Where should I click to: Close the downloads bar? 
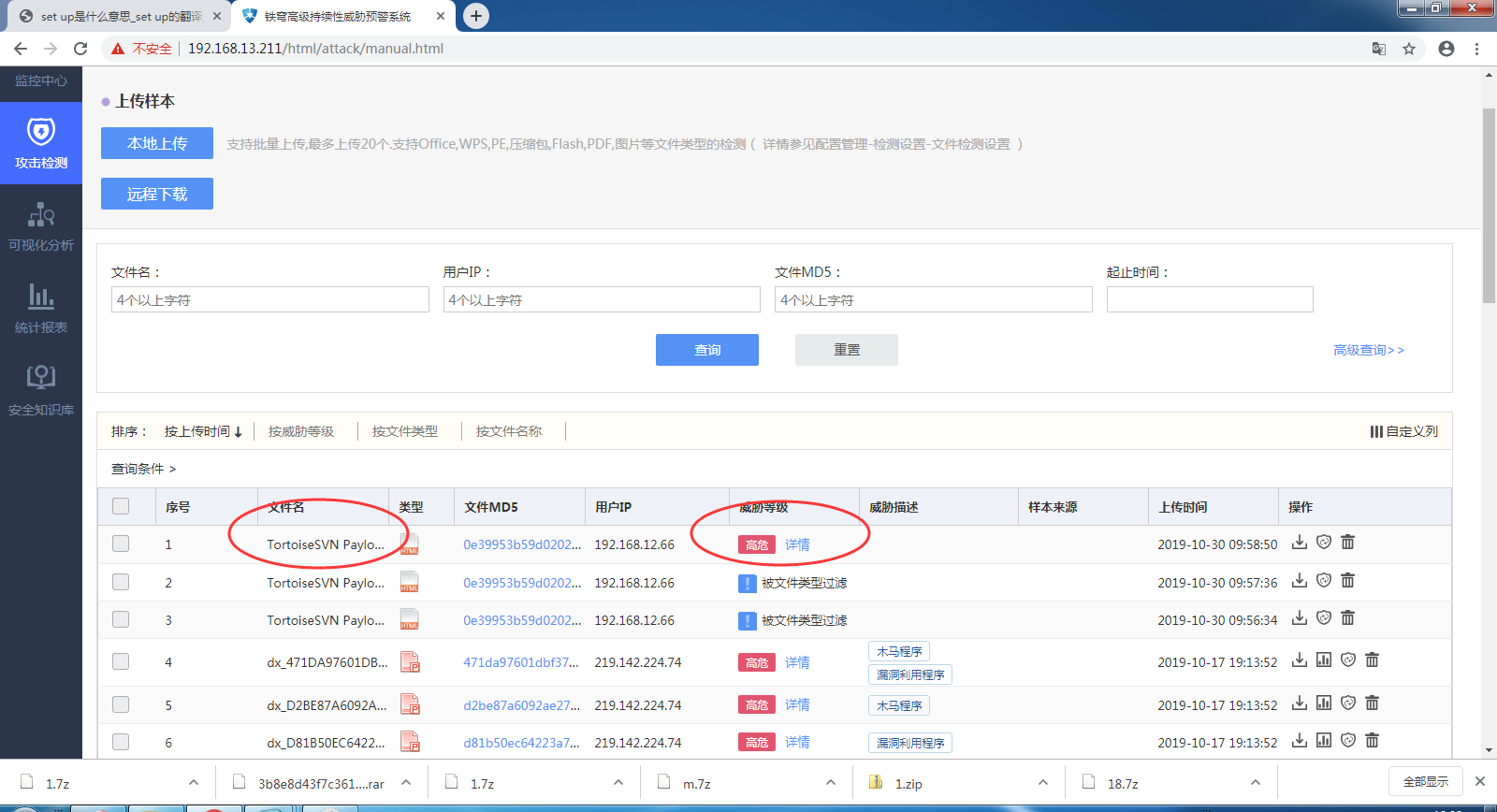click(x=1480, y=781)
